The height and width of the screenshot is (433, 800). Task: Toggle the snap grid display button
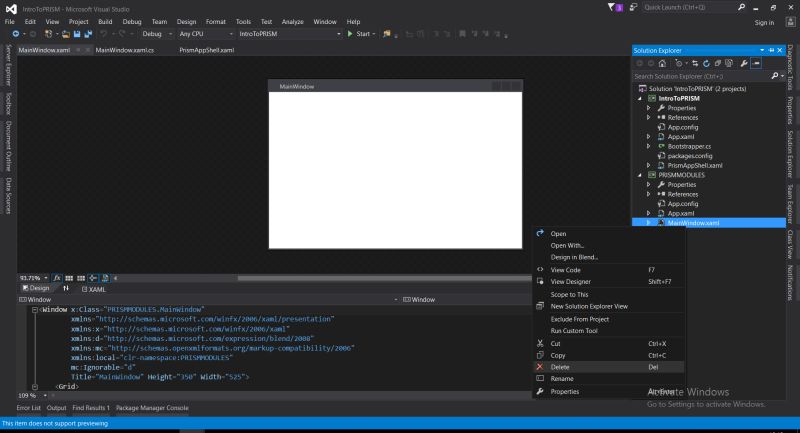pos(69,277)
